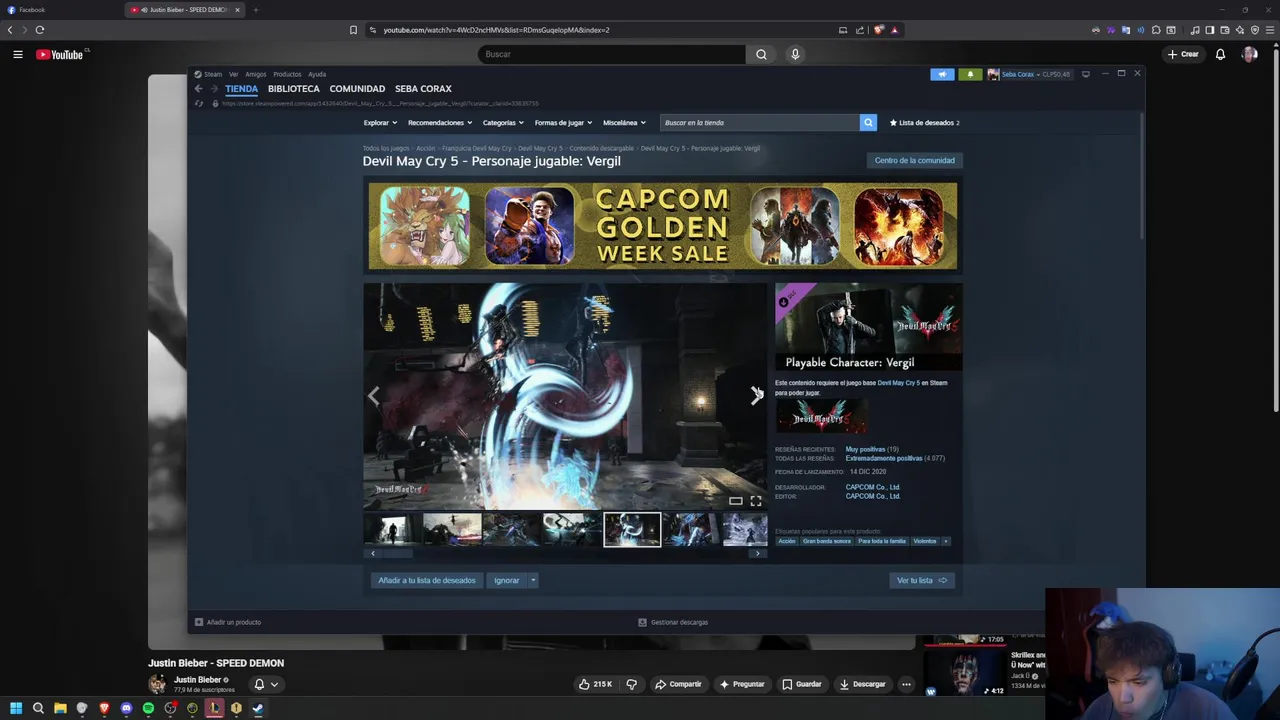Open Centro de la comunidad
The width and height of the screenshot is (1280, 720).
pos(914,160)
